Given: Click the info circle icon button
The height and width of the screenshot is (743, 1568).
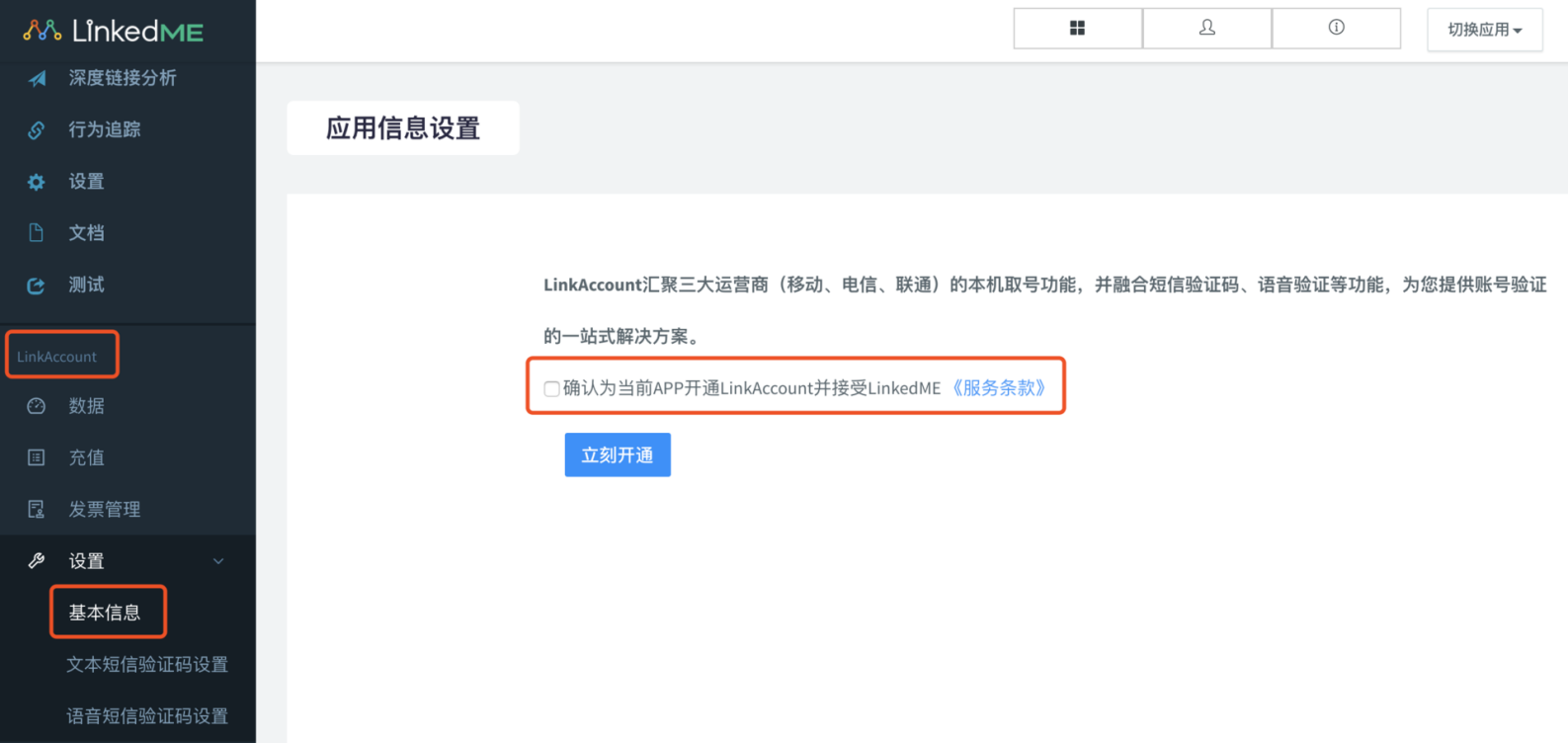Looking at the screenshot, I should [1336, 29].
